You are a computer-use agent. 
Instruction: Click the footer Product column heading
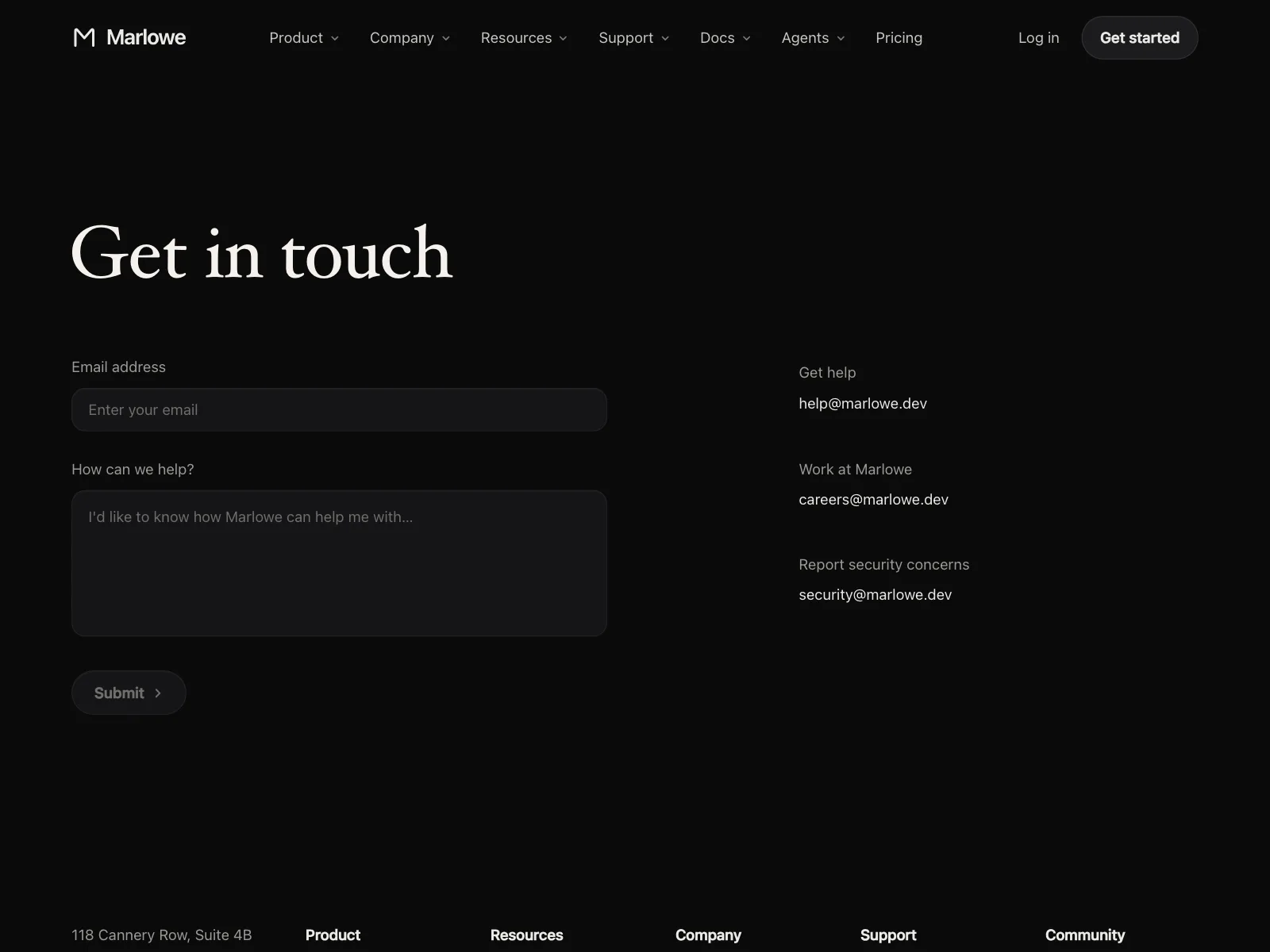tap(333, 935)
